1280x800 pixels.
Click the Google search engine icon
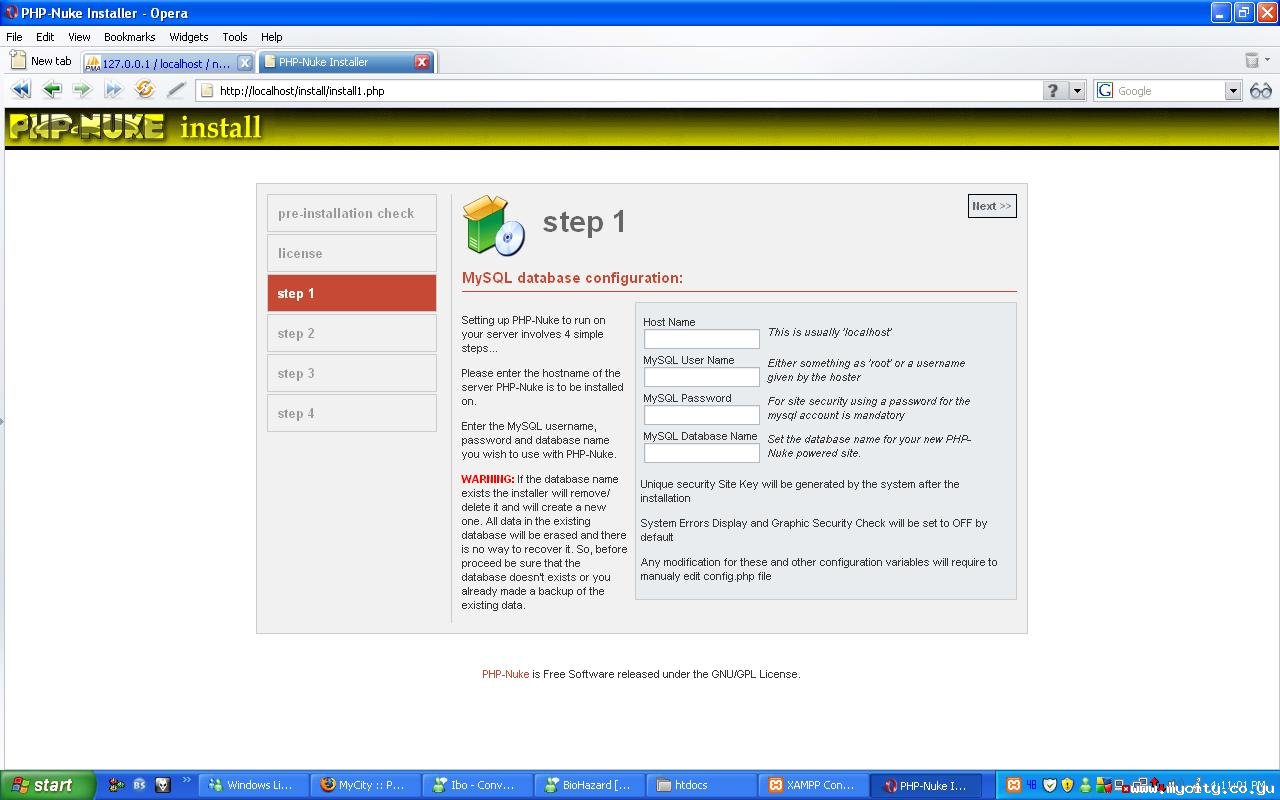pos(1105,91)
